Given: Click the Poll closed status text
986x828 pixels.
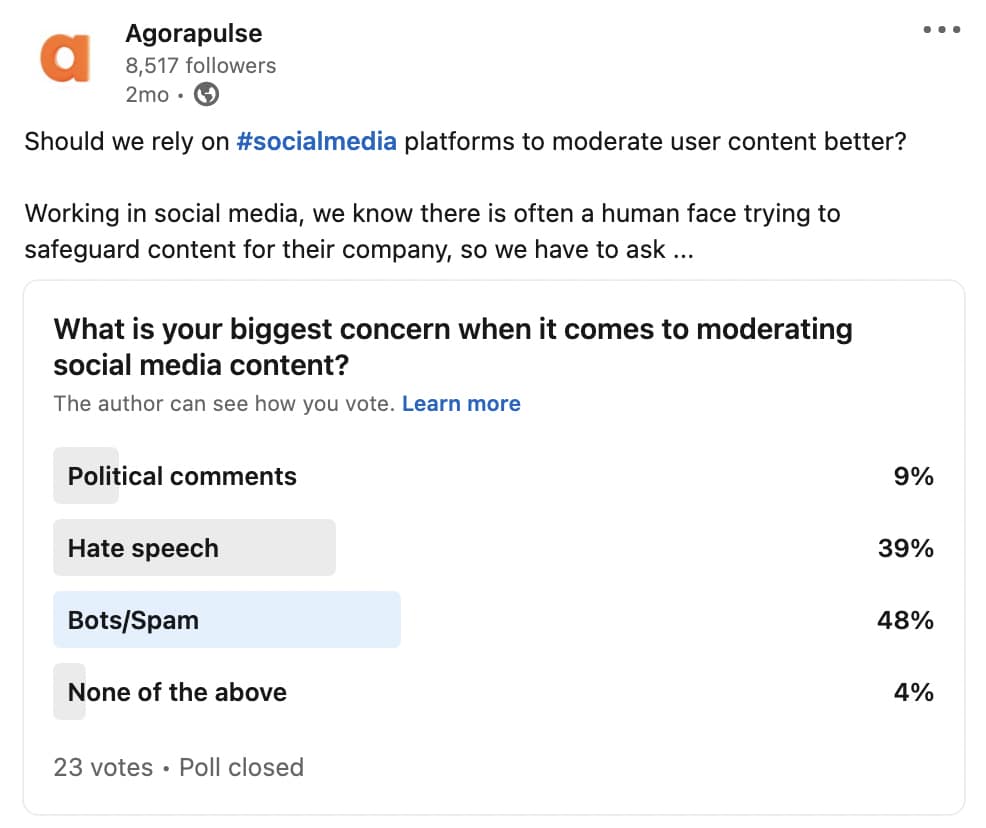Looking at the screenshot, I should tap(241, 767).
